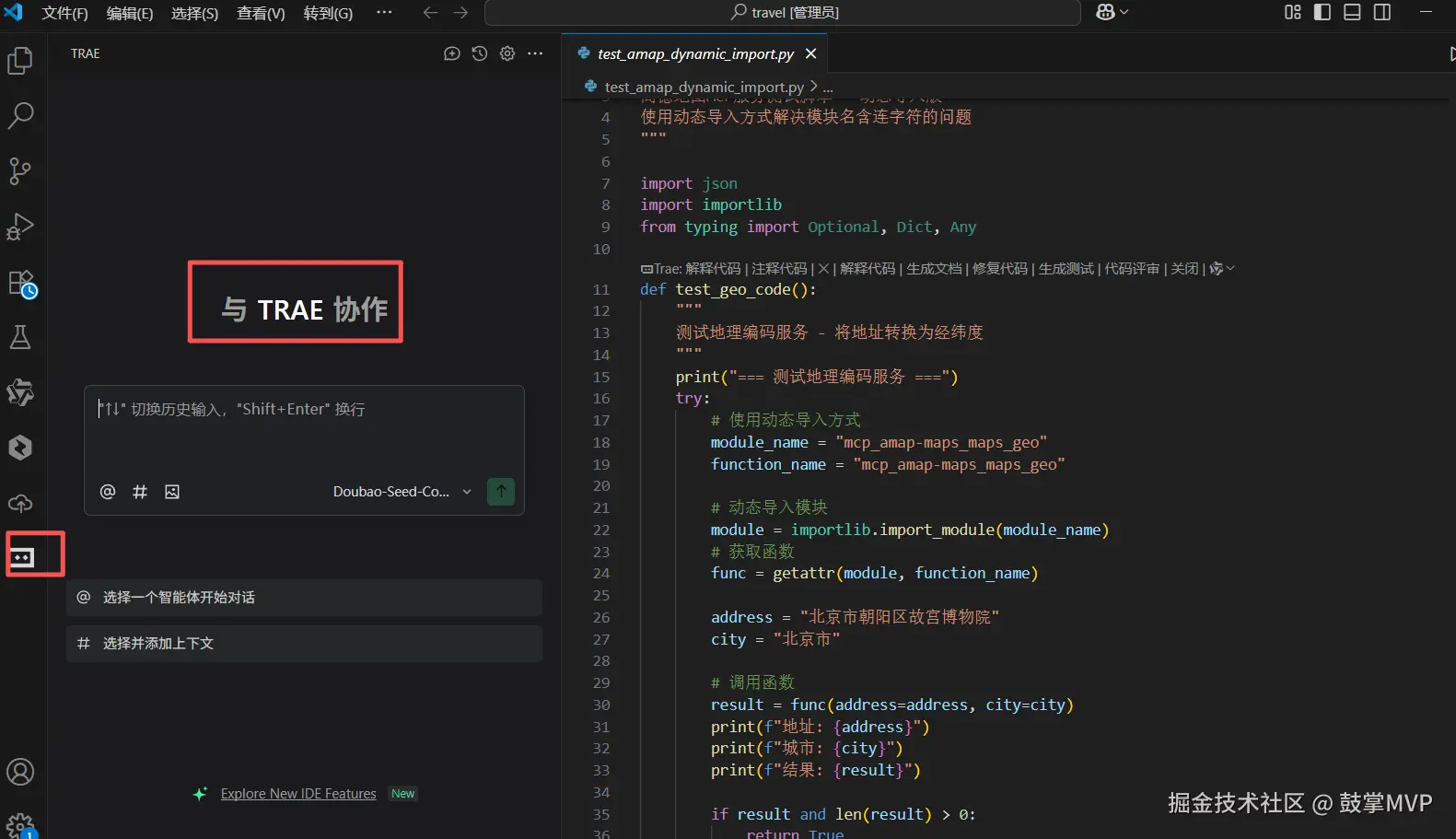This screenshot has width=1456, height=839.
Task: Toggle the secondary side bar
Action: (1382, 12)
